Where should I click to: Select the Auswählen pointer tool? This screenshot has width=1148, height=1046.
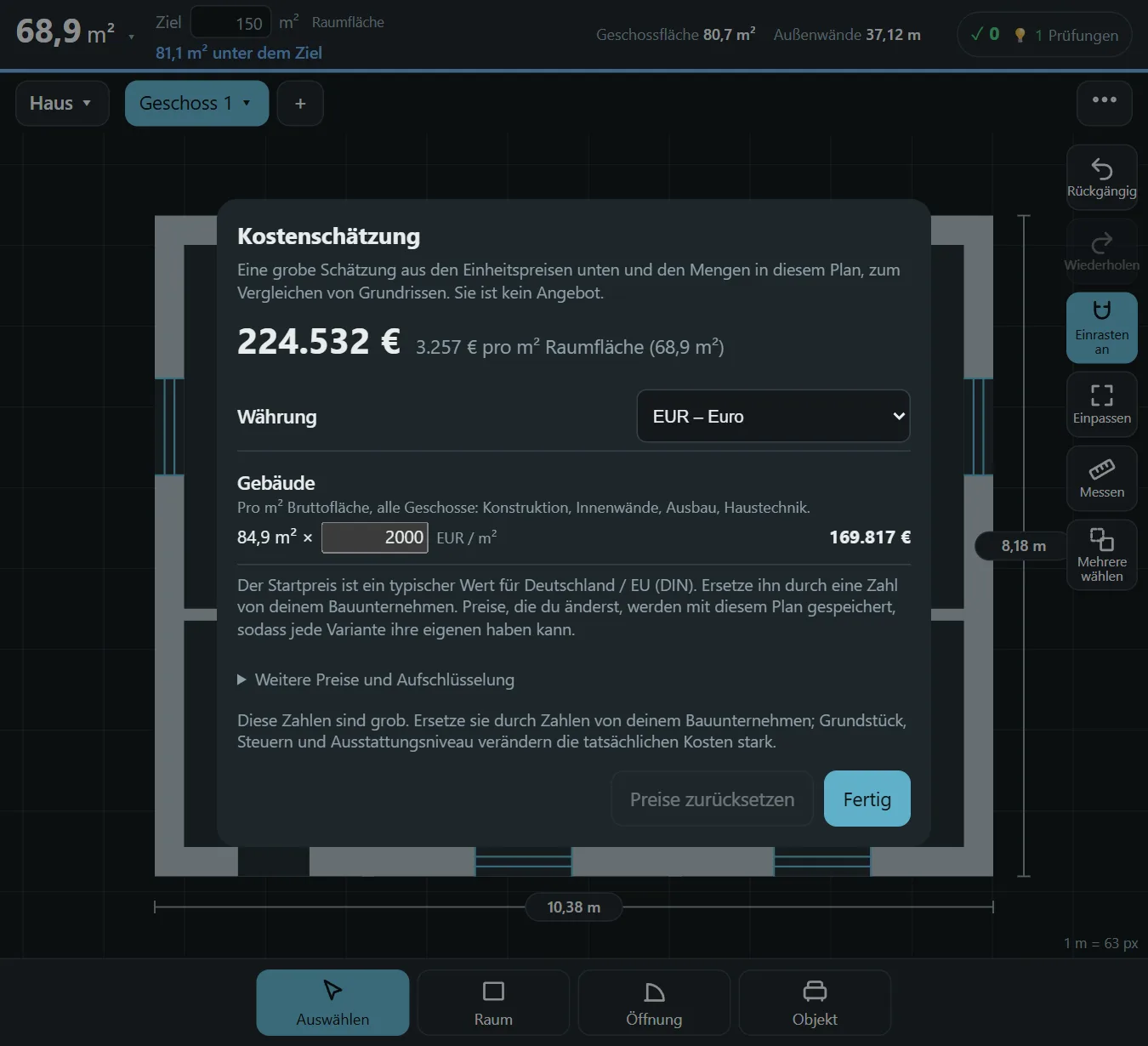pyautogui.click(x=332, y=1003)
